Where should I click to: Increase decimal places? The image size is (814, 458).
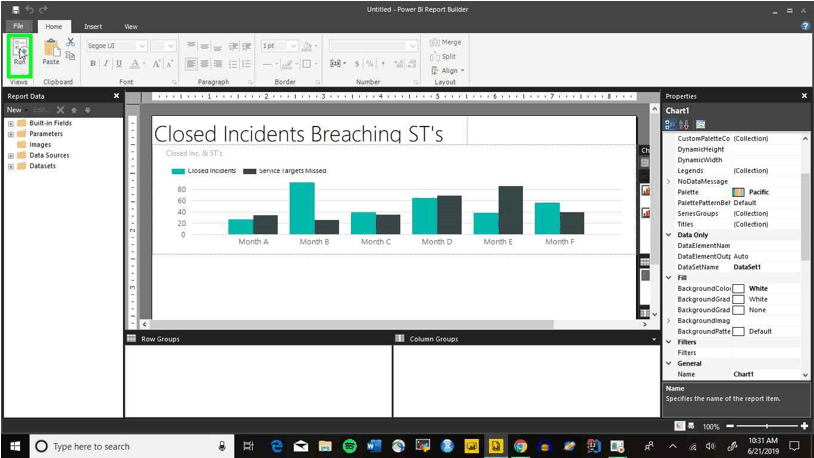click(x=398, y=64)
